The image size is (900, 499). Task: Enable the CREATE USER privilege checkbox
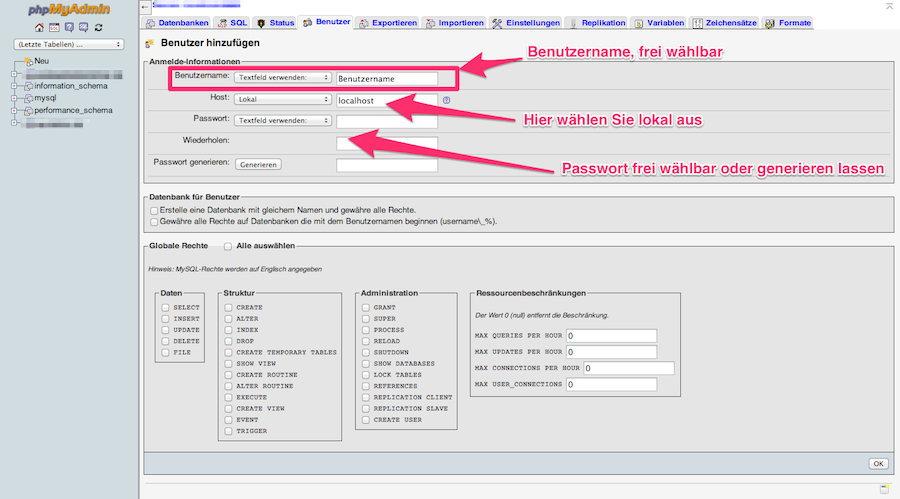pos(366,420)
